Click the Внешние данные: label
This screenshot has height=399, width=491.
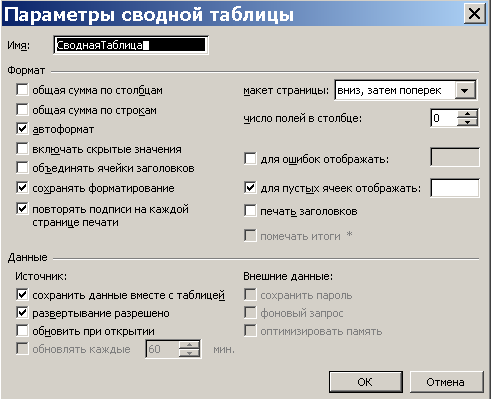tap(288, 276)
